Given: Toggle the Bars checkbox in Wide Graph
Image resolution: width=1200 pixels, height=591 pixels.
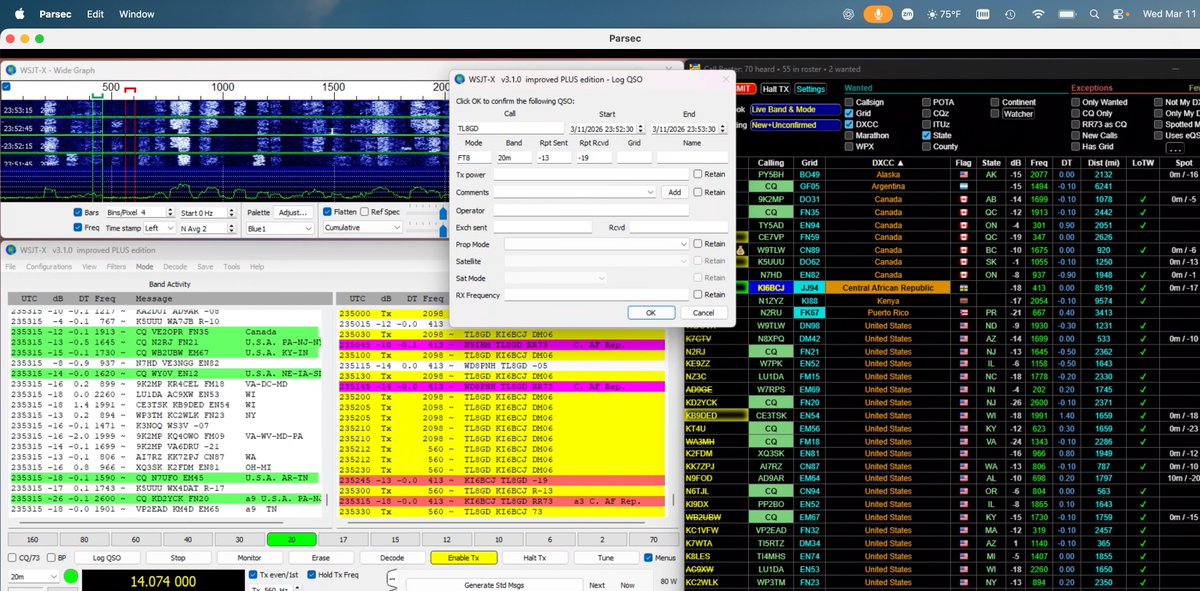Looking at the screenshot, I should click(78, 213).
